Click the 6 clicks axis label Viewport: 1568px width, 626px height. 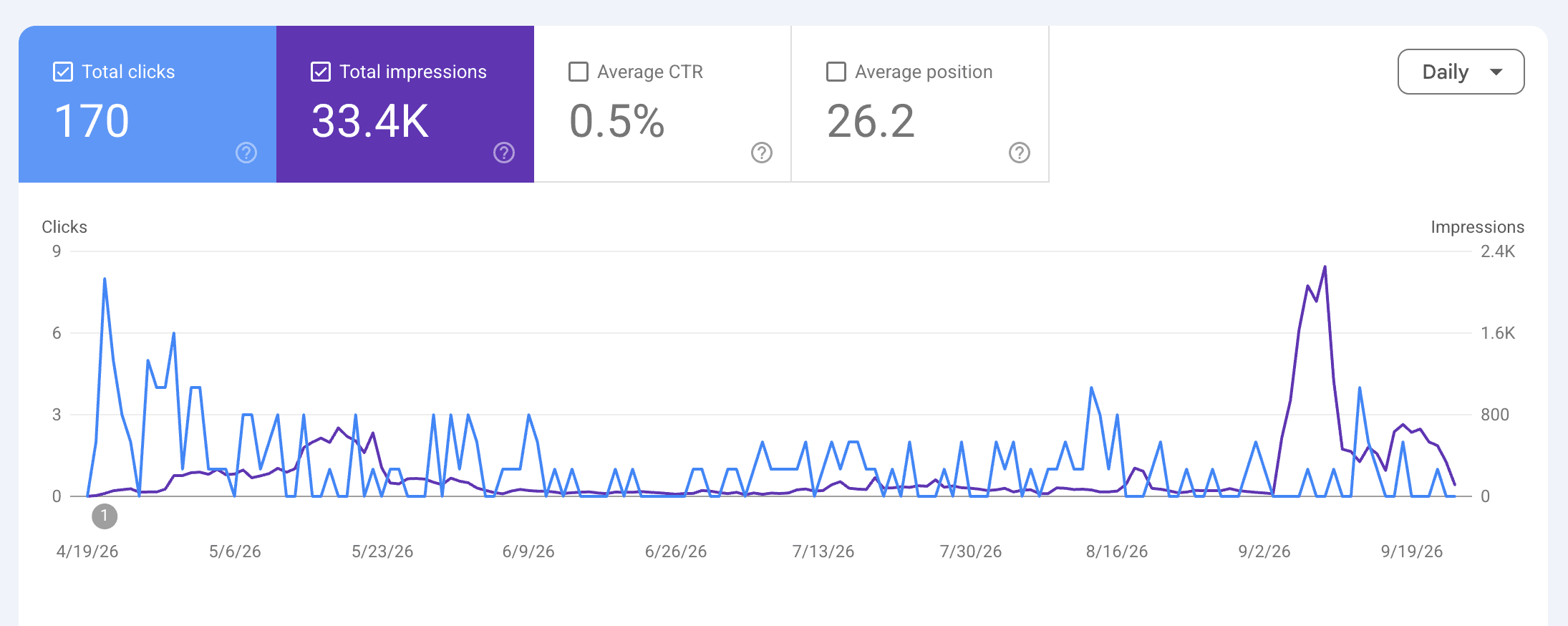point(57,333)
